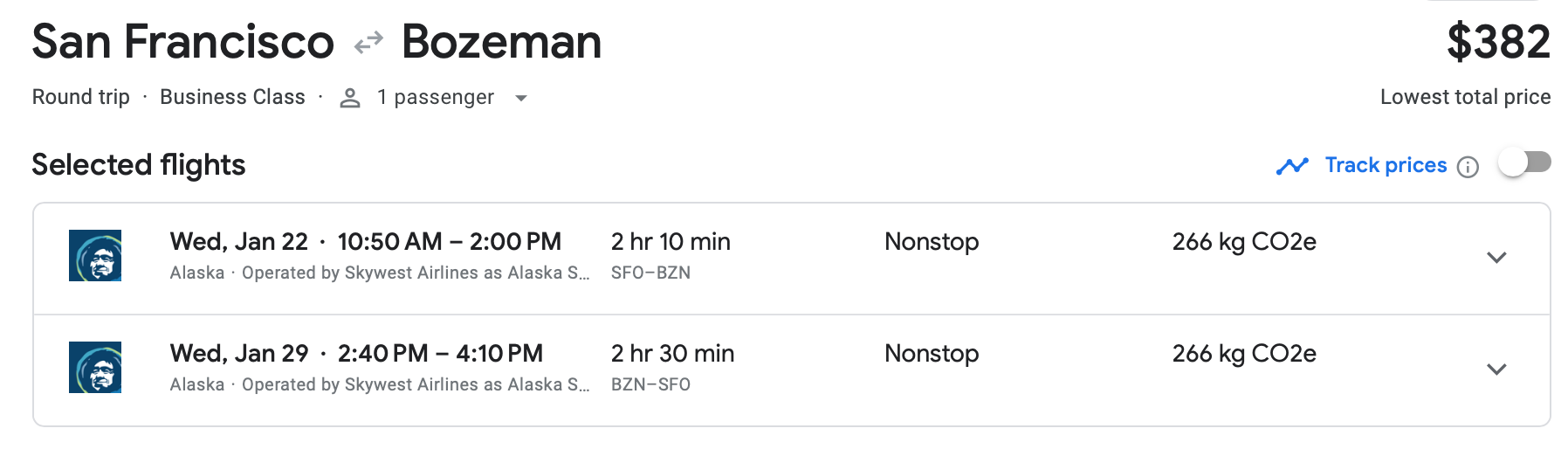This screenshot has height=449, width=1568.
Task: Click the Track prices info icon
Action: 1468,167
